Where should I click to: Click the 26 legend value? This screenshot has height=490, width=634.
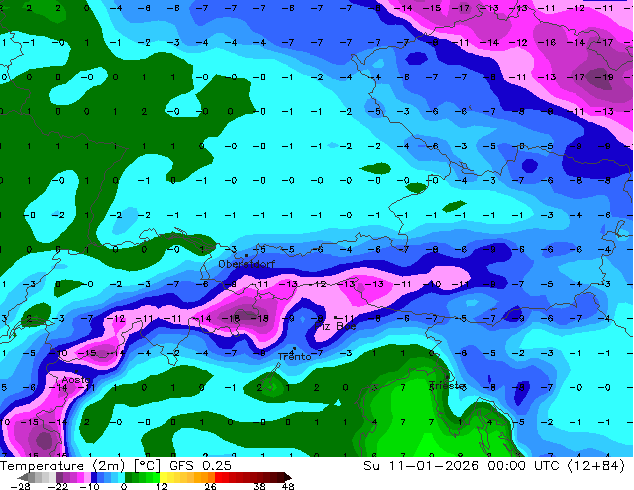click(x=210, y=486)
